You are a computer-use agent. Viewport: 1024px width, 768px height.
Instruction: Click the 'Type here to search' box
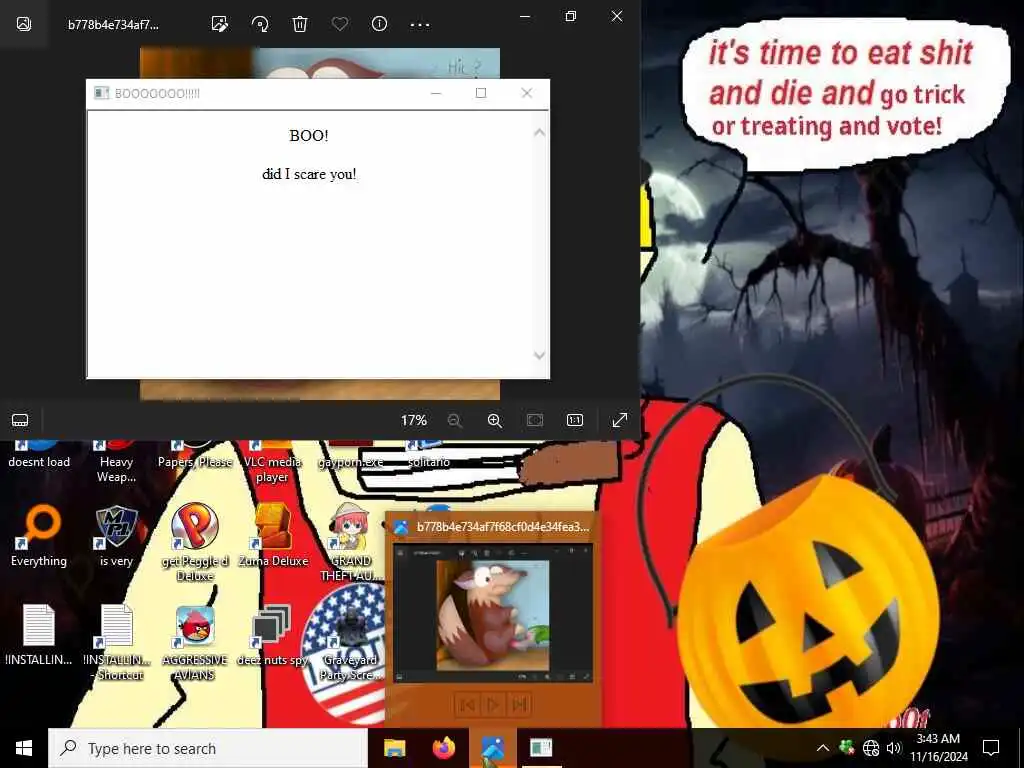(208, 748)
